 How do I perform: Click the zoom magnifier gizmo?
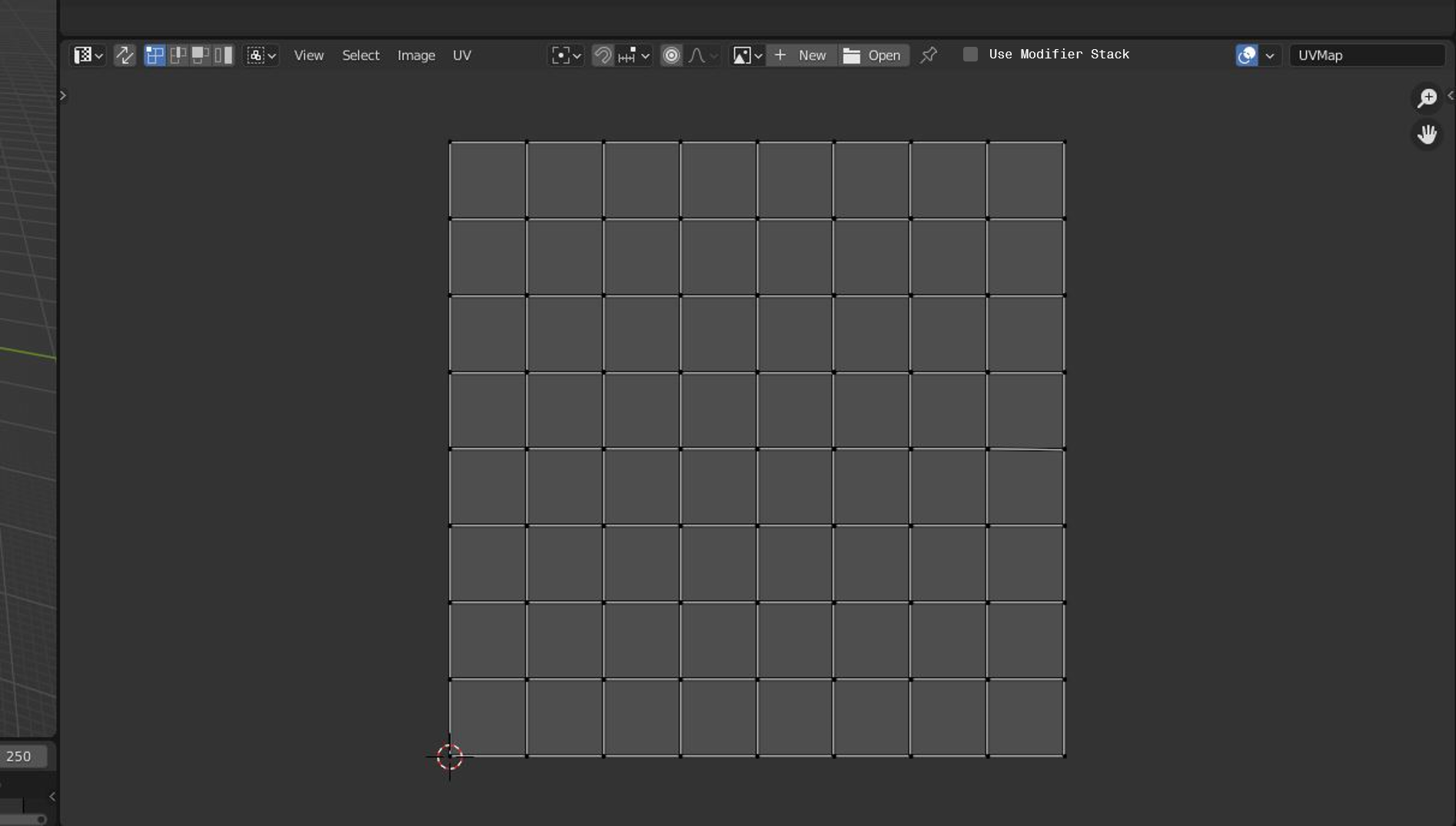(1428, 98)
